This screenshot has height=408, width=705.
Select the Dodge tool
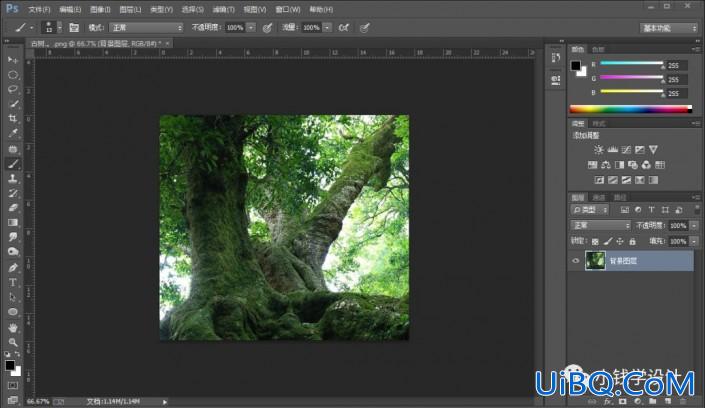tap(13, 252)
